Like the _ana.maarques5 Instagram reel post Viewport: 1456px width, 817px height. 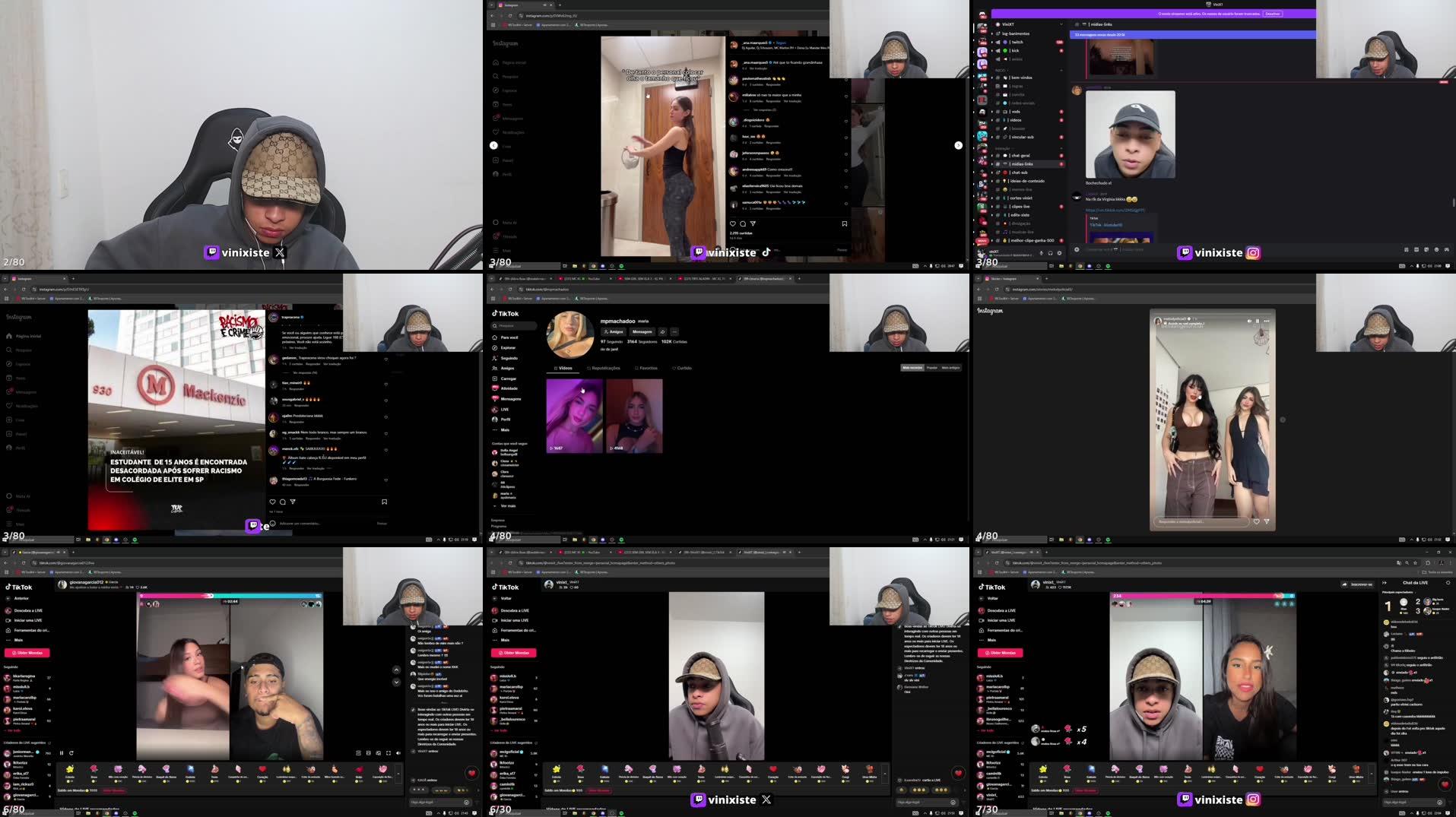[733, 223]
